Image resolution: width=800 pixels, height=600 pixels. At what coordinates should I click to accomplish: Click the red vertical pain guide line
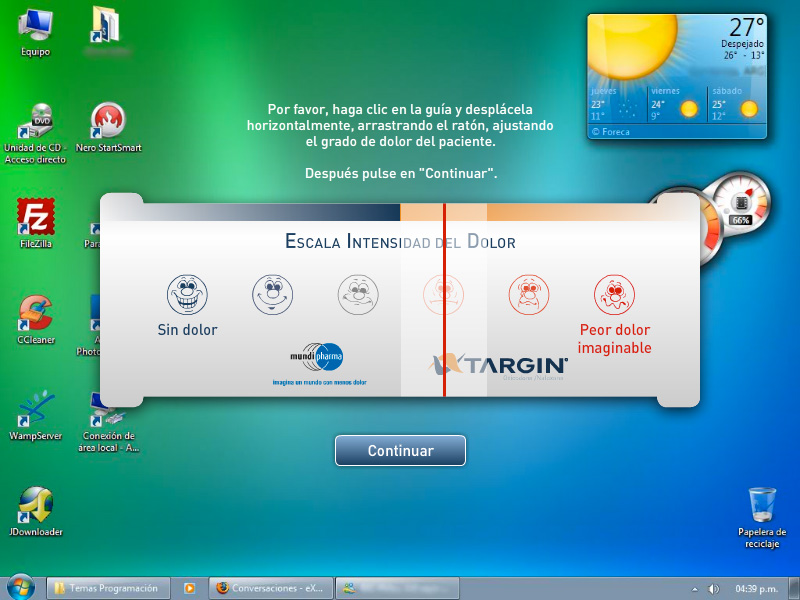tap(444, 300)
